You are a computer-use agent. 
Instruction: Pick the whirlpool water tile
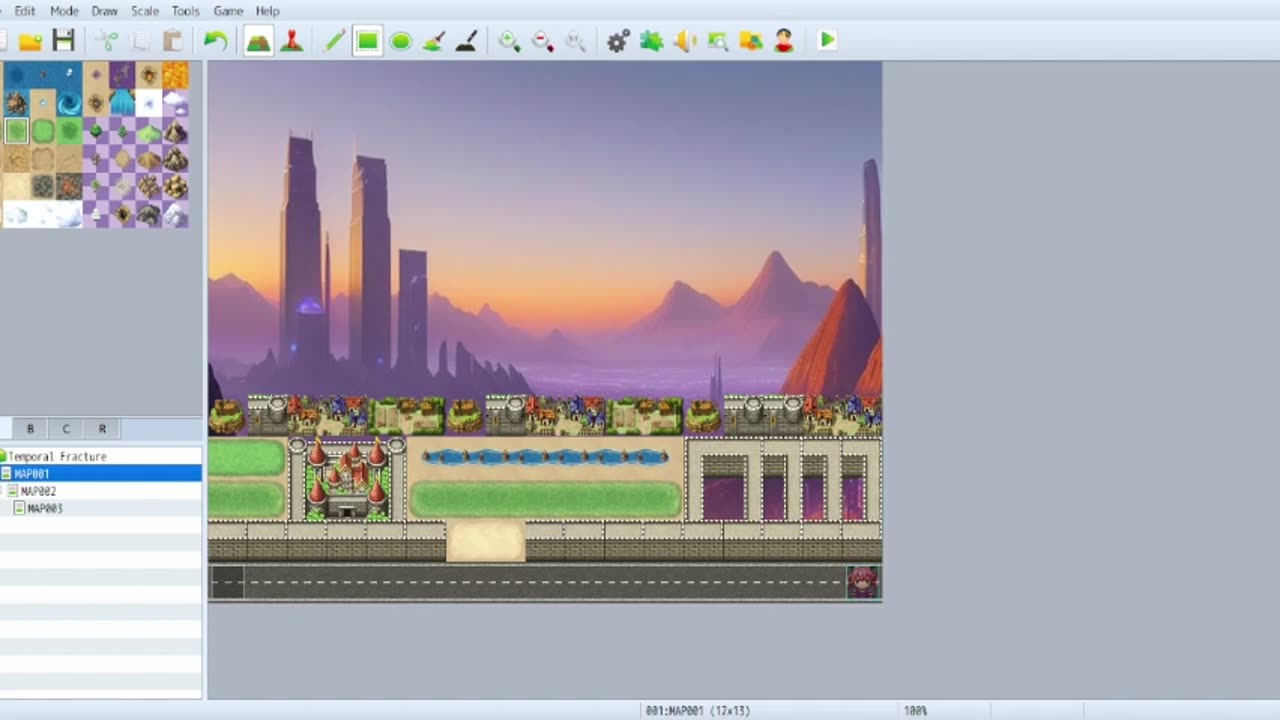69,104
